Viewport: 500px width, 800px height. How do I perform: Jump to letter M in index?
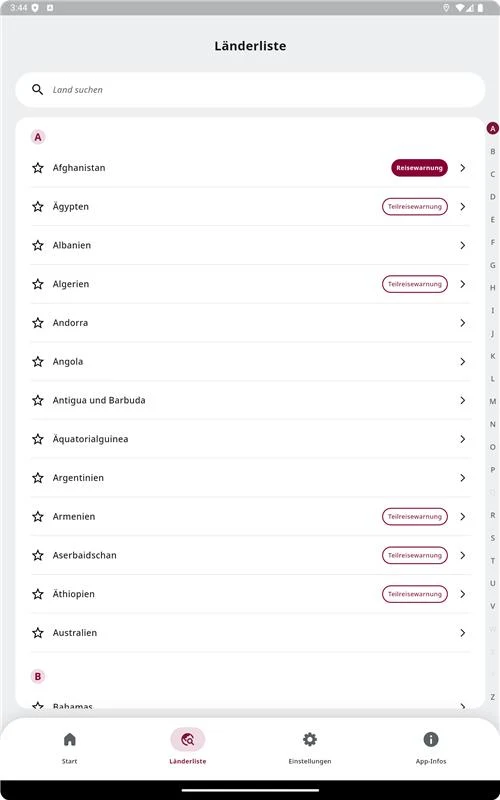click(492, 402)
